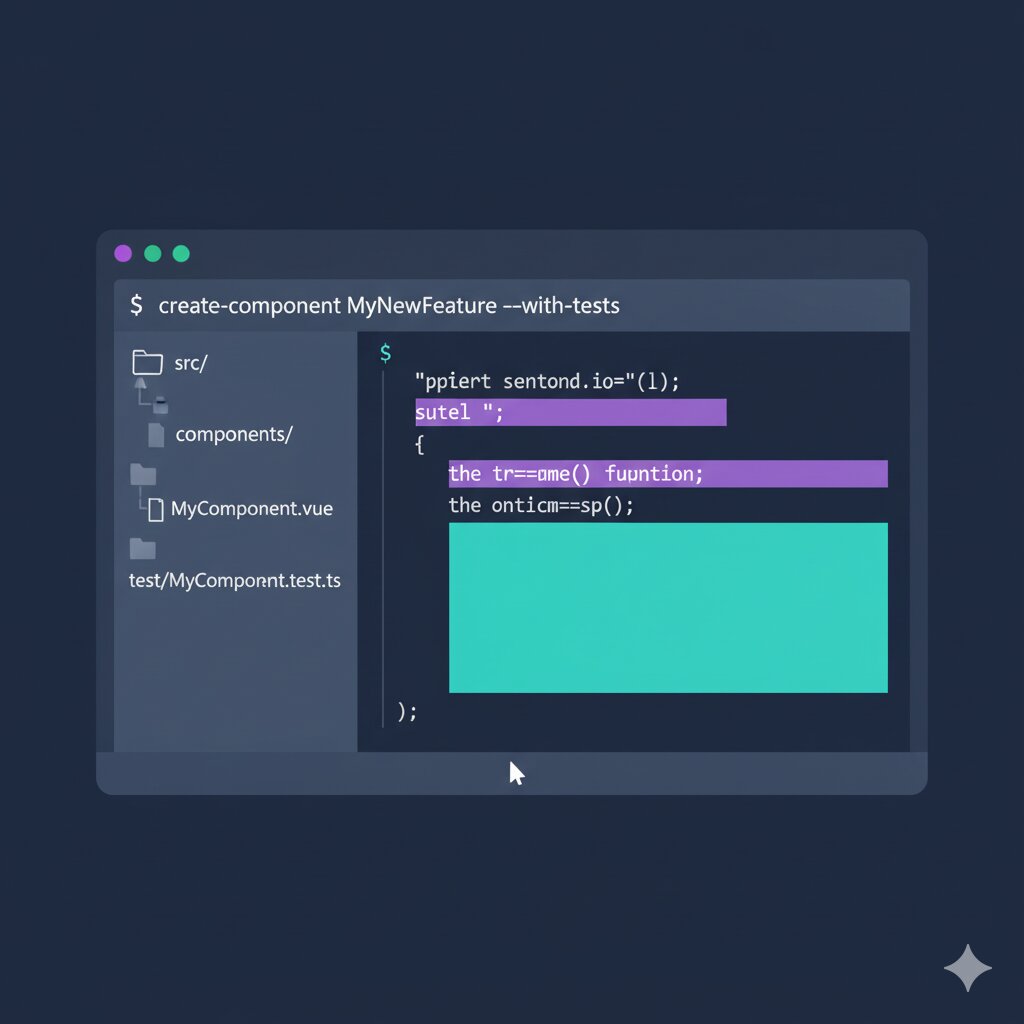Expand the small tree arrow under src/

click(141, 385)
